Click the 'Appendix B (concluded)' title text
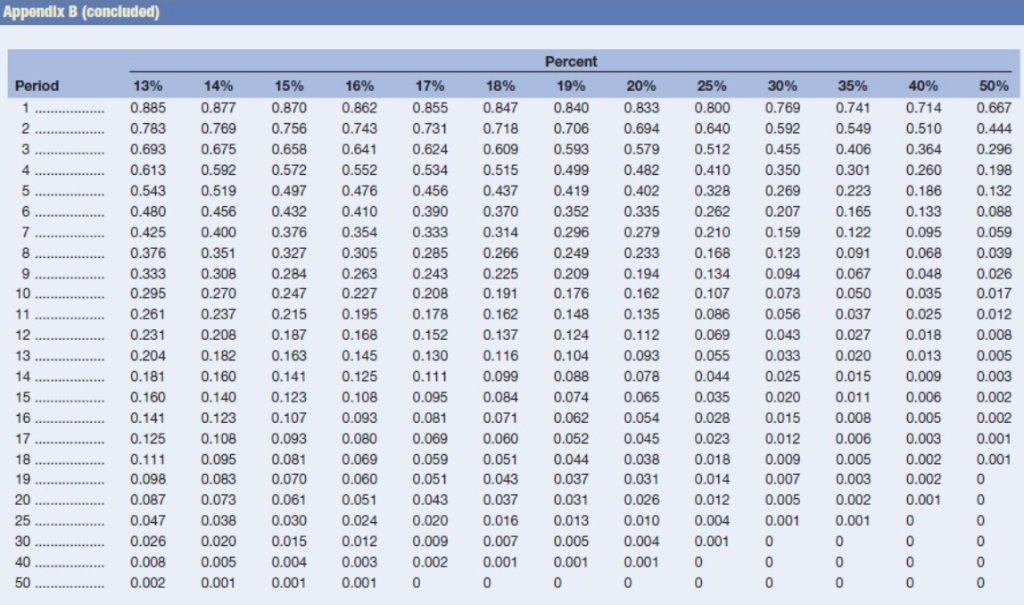The height and width of the screenshot is (605, 1024). 81,12
